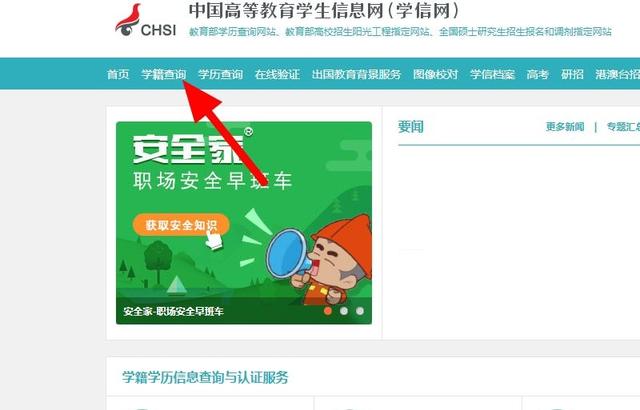Select the first orange carousel dot
This screenshot has width=640, height=410.
(327, 311)
